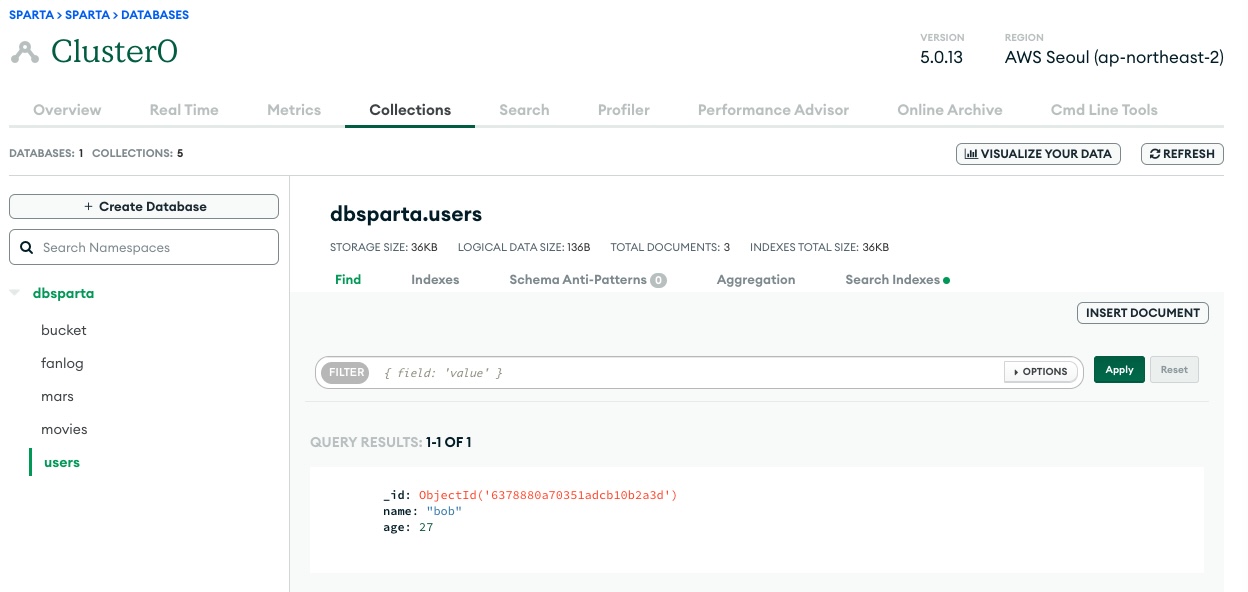
Task: Apply the query filter
Action: click(1119, 370)
